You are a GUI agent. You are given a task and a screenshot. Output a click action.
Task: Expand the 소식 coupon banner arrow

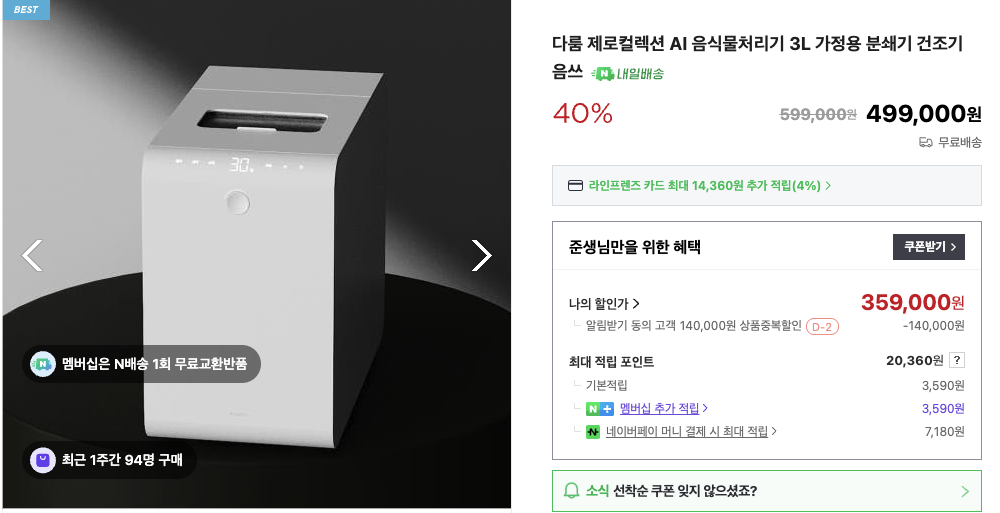coord(965,491)
